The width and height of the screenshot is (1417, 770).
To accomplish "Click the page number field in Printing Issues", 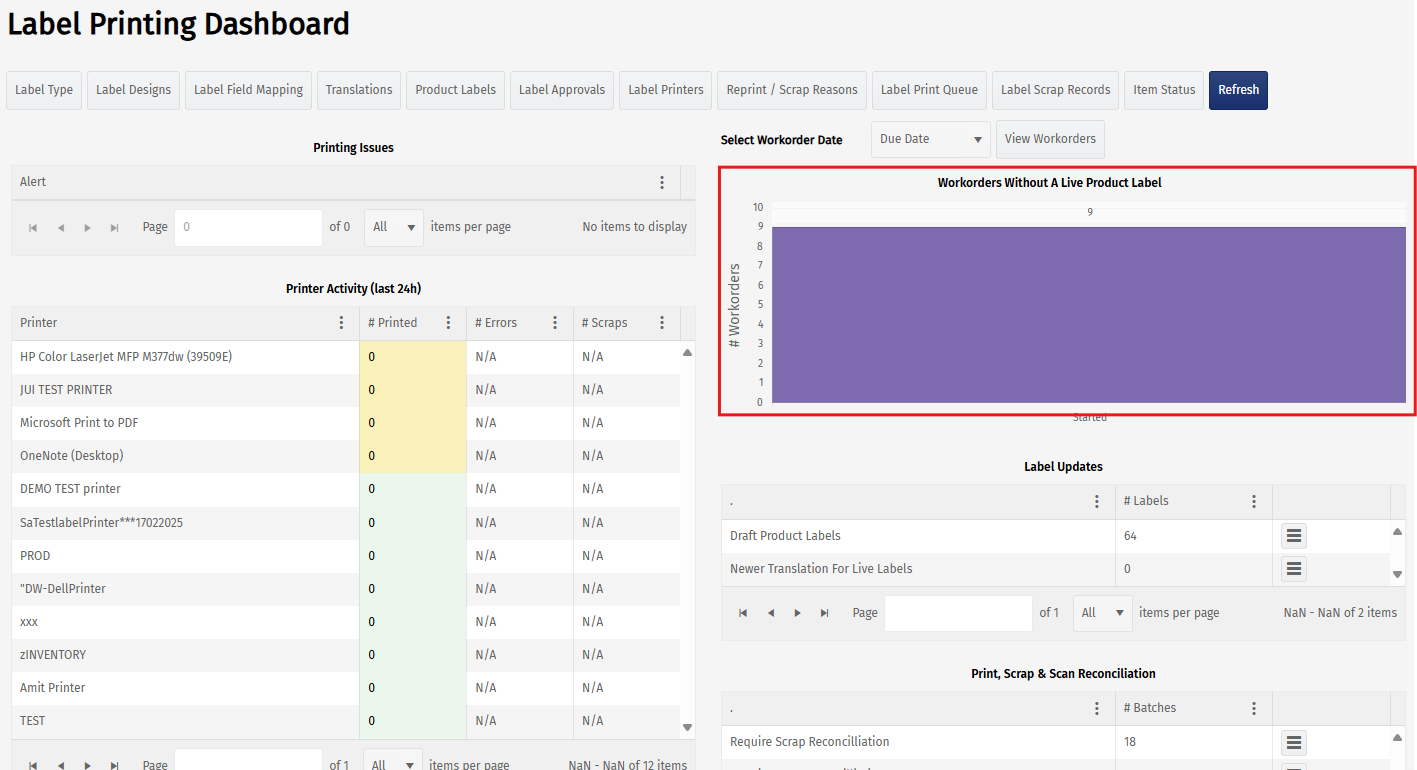I will (x=248, y=227).
